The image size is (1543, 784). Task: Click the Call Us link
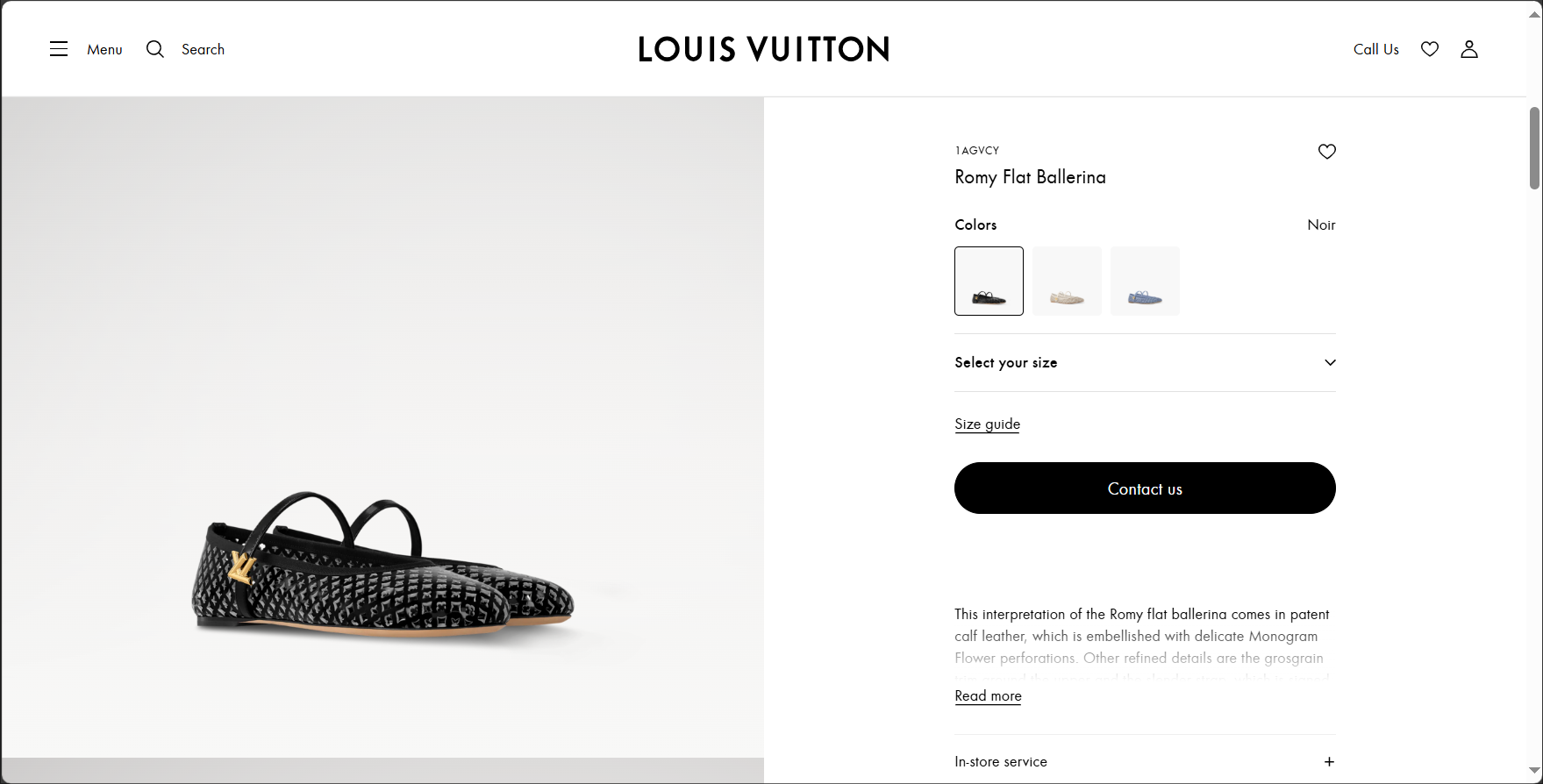(1375, 50)
